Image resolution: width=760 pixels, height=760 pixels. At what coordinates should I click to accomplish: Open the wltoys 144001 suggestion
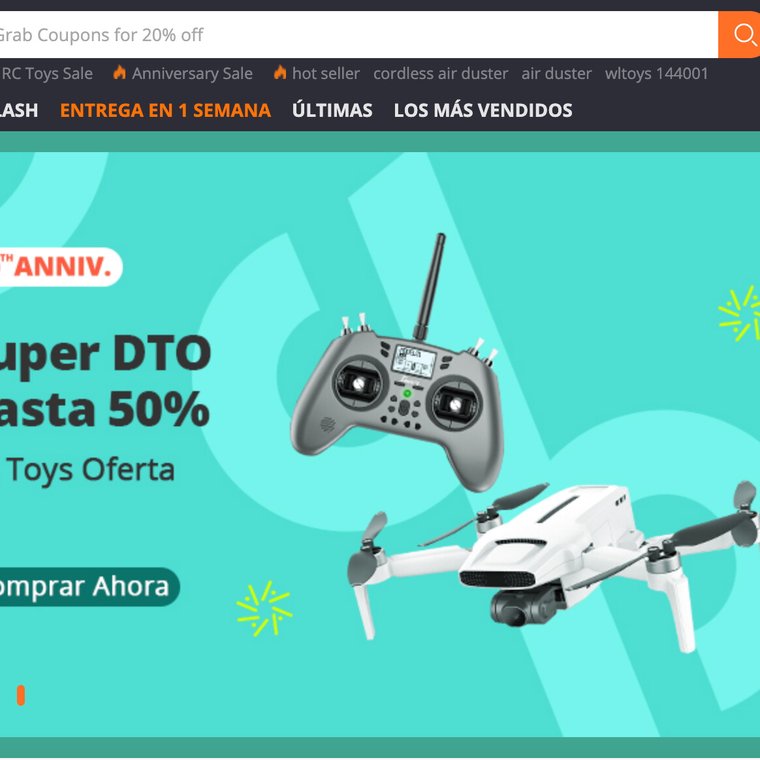(656, 74)
